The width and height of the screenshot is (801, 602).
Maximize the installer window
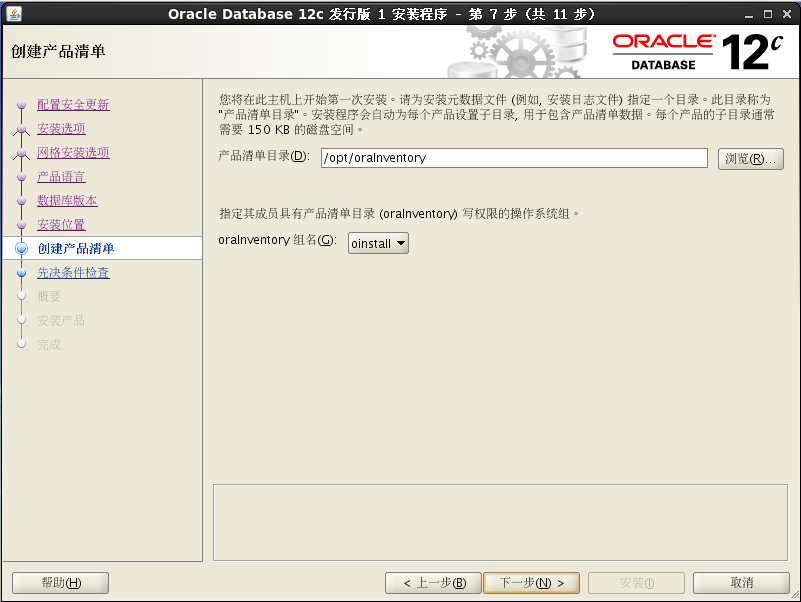pyautogui.click(x=768, y=14)
